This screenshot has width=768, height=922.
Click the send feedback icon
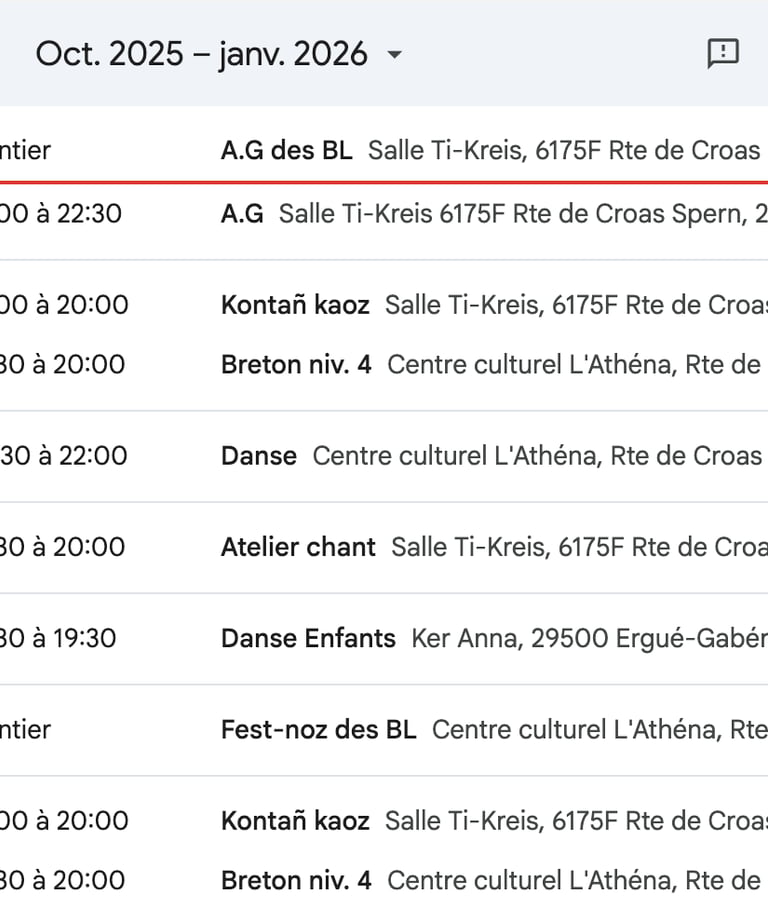point(722,54)
